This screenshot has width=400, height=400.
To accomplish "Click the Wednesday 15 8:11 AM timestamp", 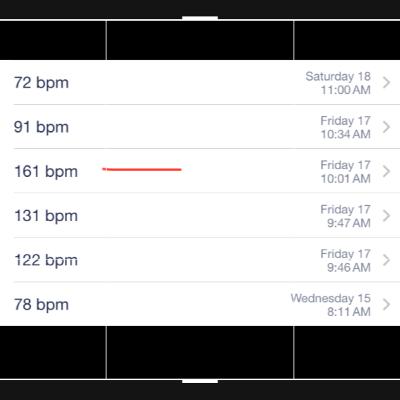I will coord(331,305).
